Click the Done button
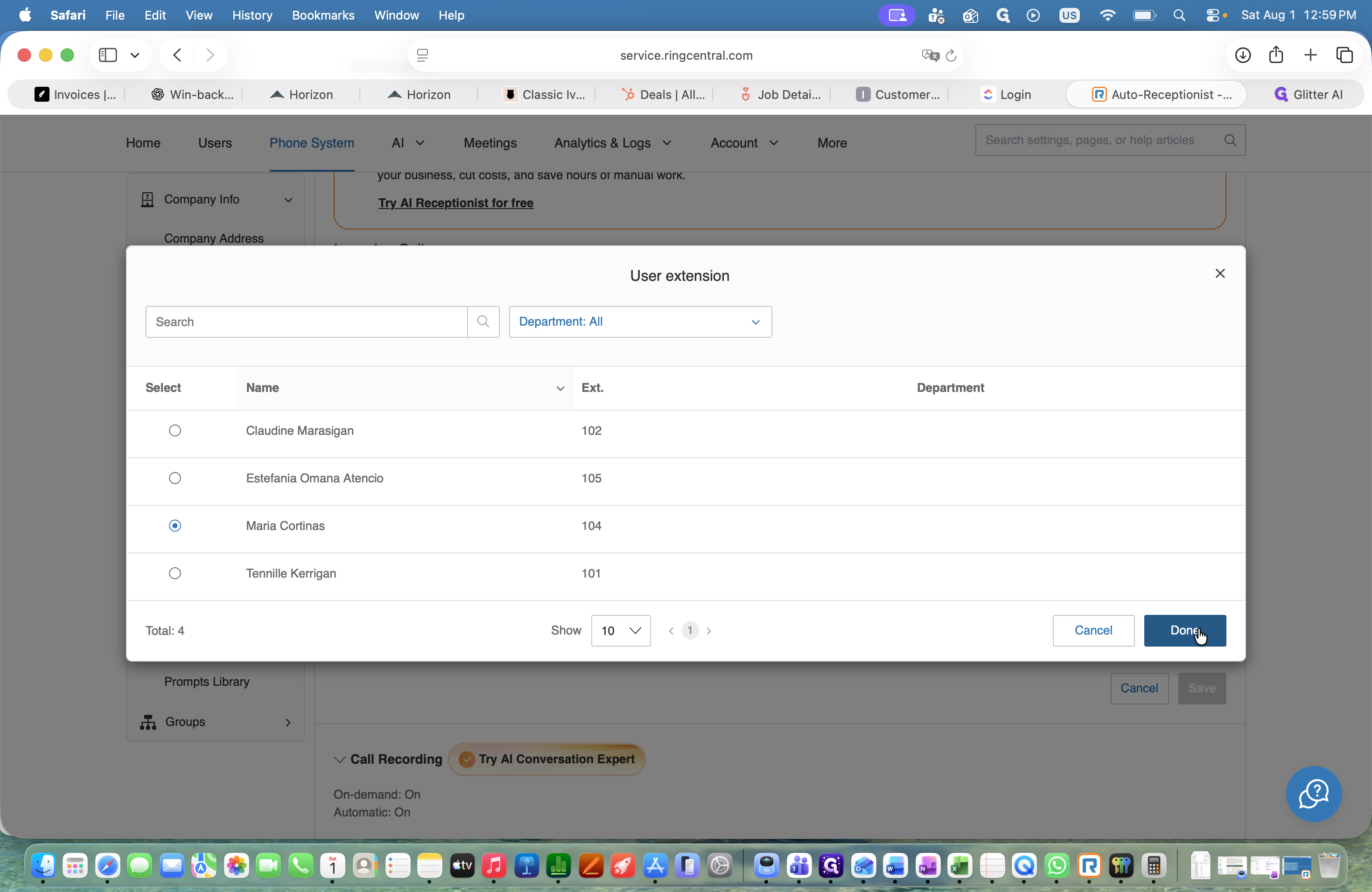Image resolution: width=1372 pixels, height=892 pixels. [1185, 630]
